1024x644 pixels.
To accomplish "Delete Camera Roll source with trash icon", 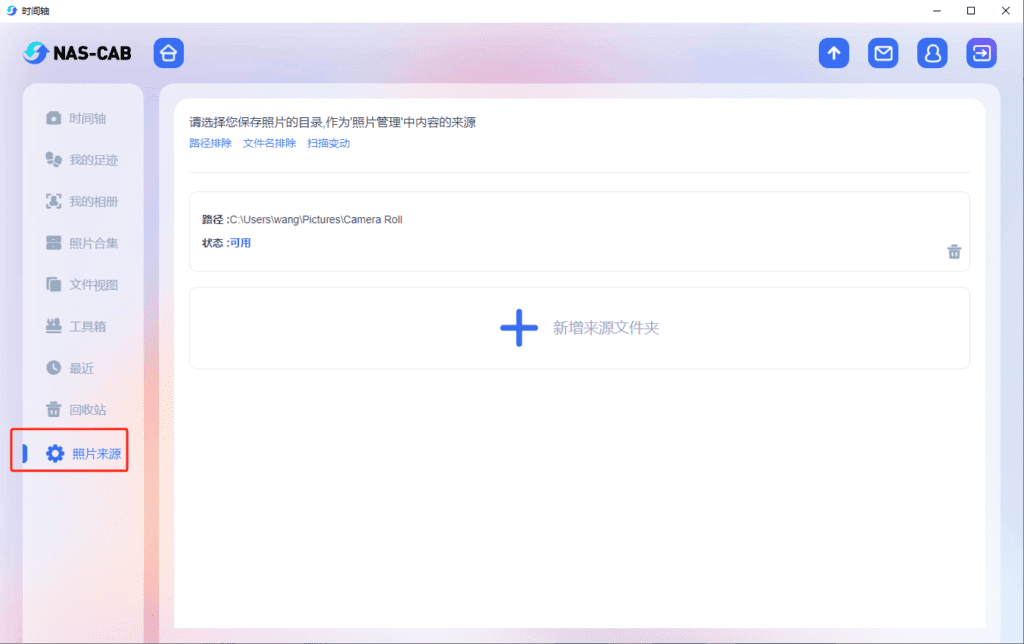I will (954, 251).
